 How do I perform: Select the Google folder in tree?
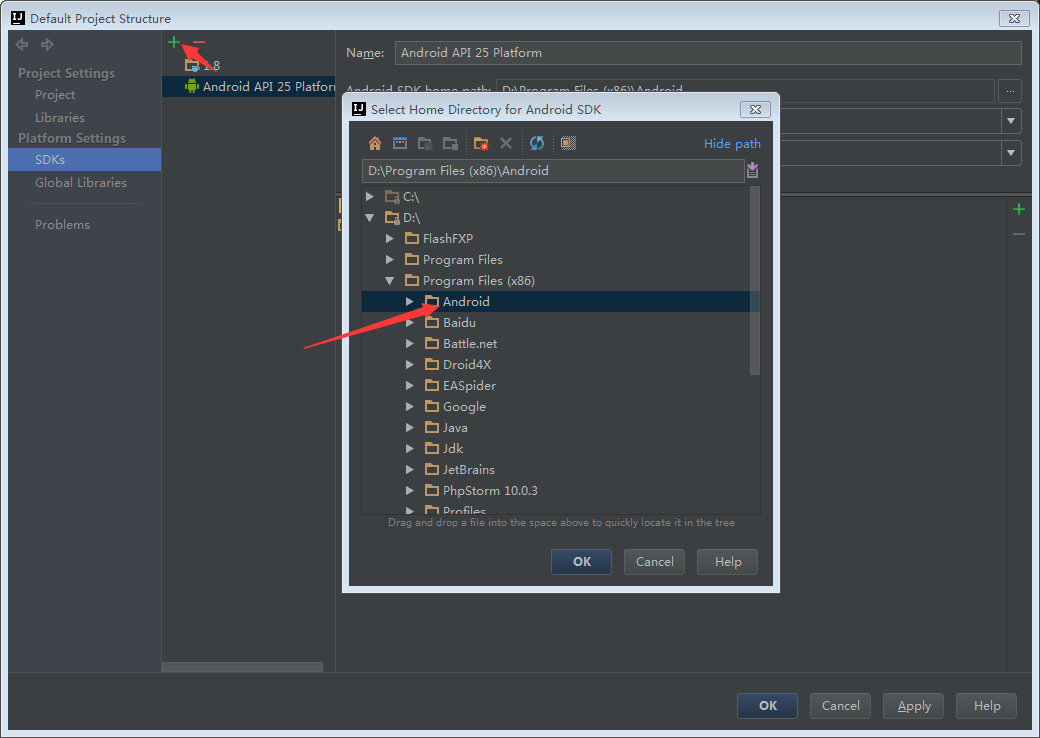coord(464,406)
